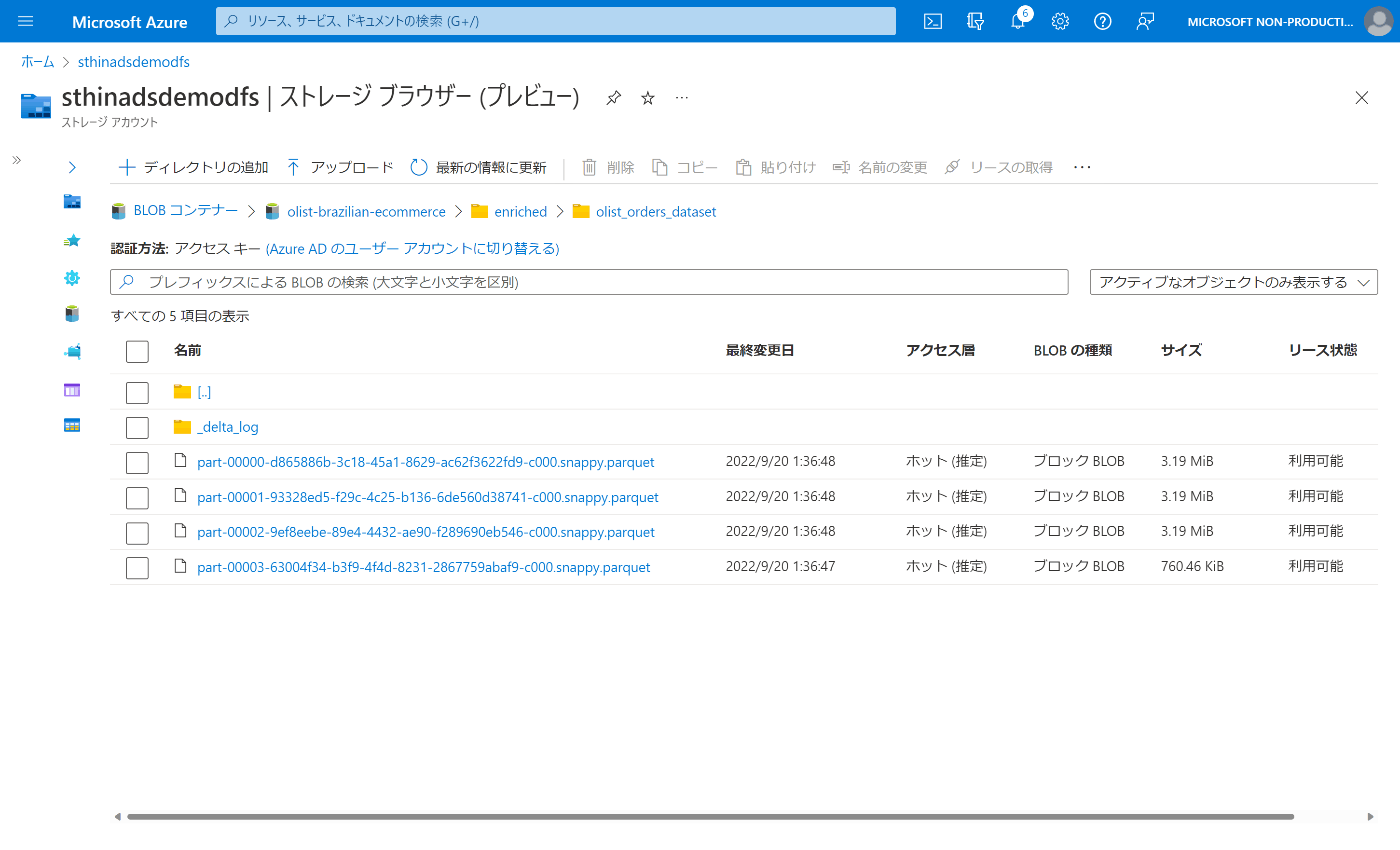Click アップロード to upload files
The image size is (1400, 850).
tap(340, 167)
